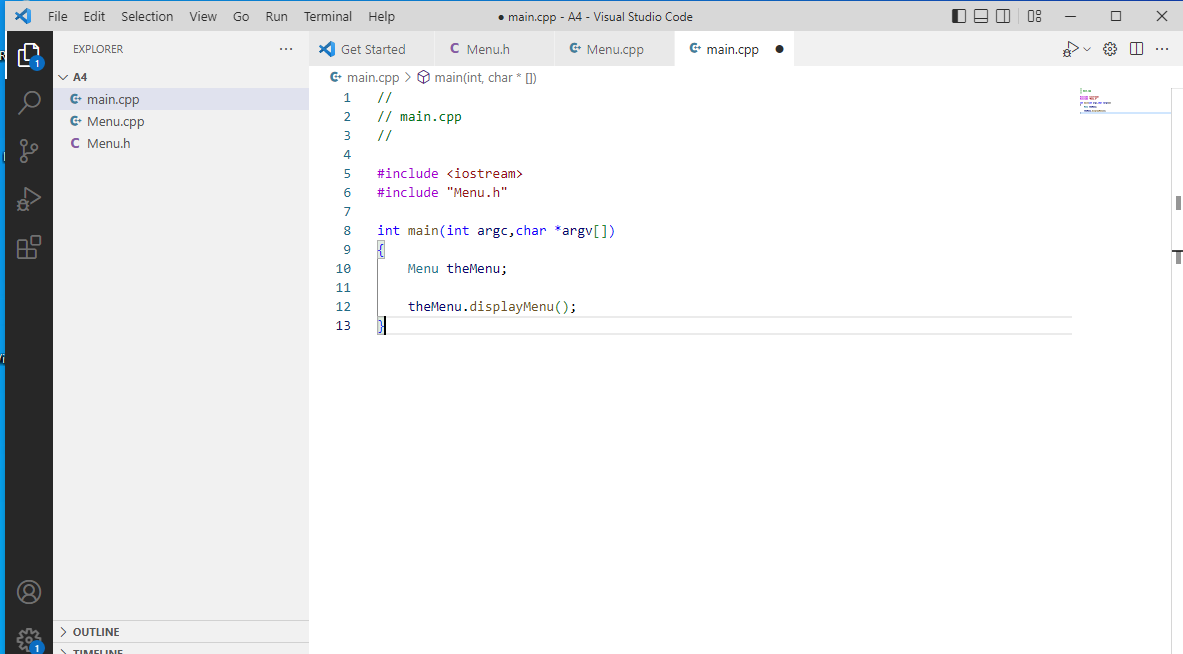
Task: Open the Terminal menu
Action: tap(327, 16)
